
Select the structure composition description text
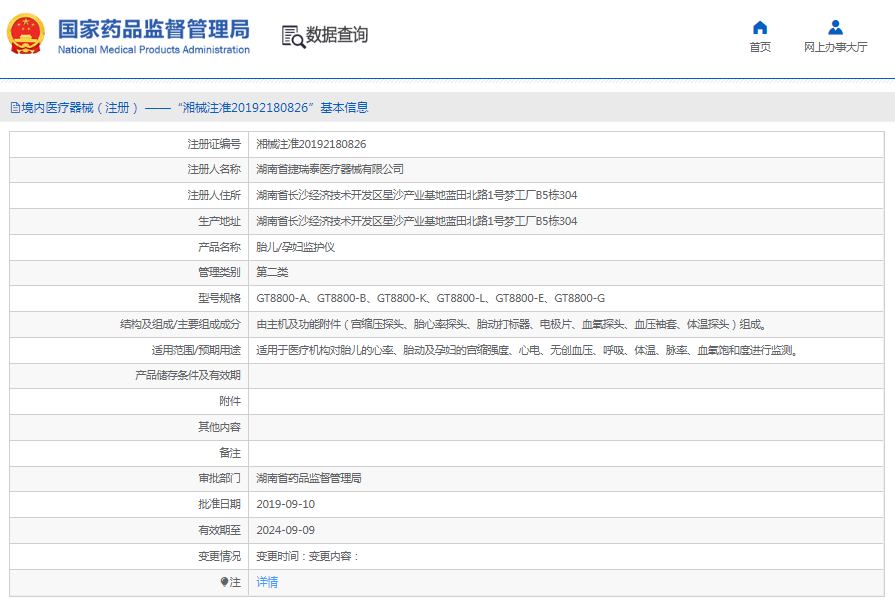click(512, 324)
